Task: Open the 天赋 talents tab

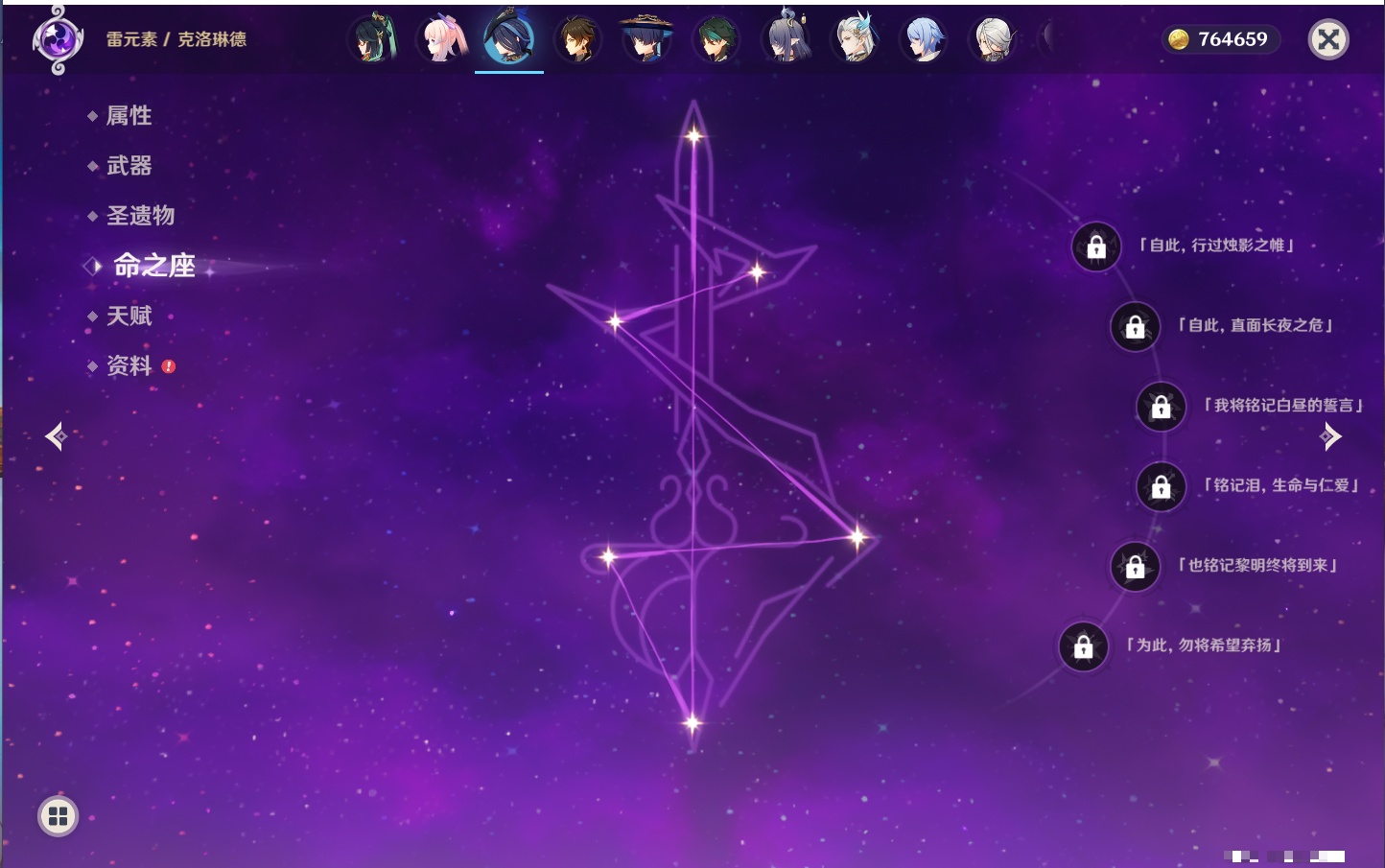Action: pos(129,316)
